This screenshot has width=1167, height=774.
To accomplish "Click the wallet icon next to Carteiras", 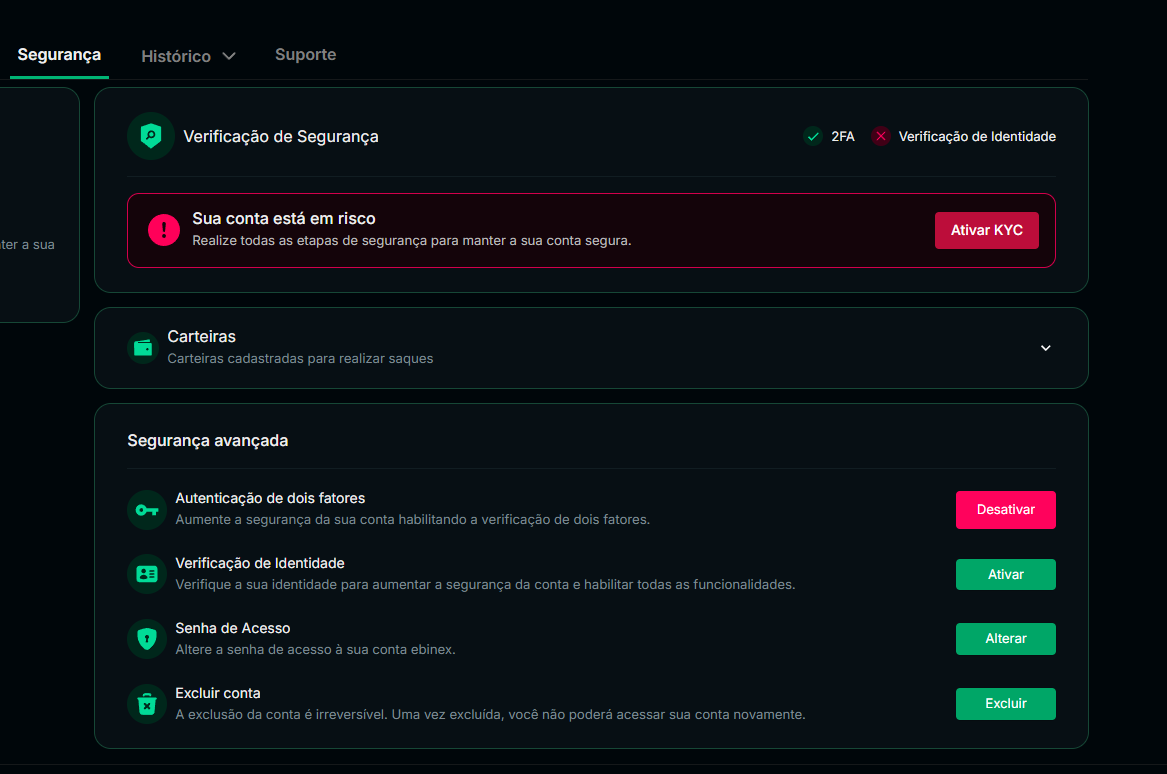I will (x=143, y=348).
